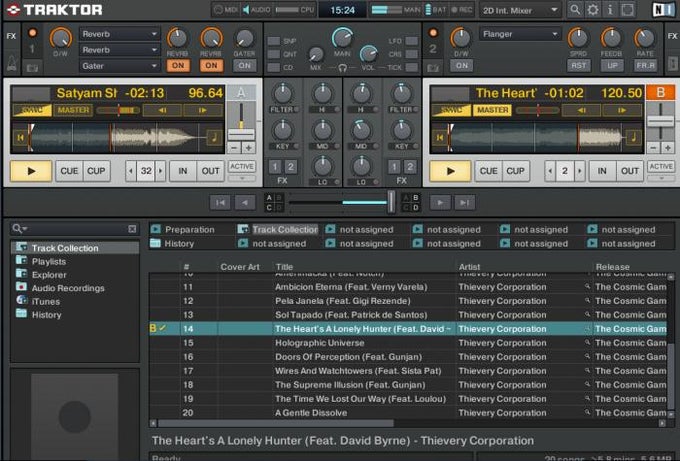The height and width of the screenshot is (461, 680).
Task: Clear the browser search field
Action: pos(132,229)
